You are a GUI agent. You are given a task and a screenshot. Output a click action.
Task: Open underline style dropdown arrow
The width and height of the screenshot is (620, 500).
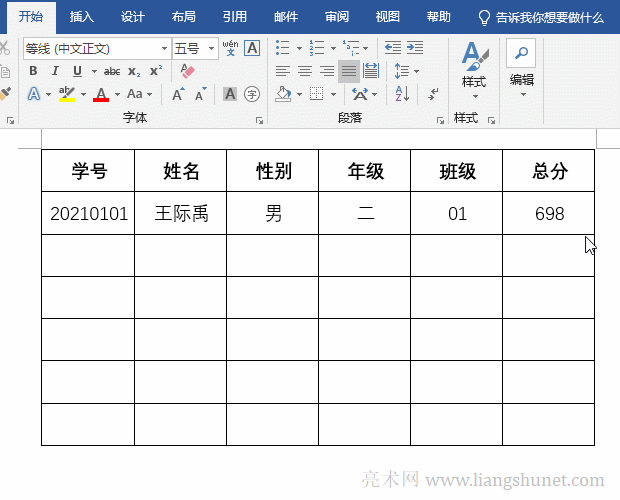click(94, 71)
